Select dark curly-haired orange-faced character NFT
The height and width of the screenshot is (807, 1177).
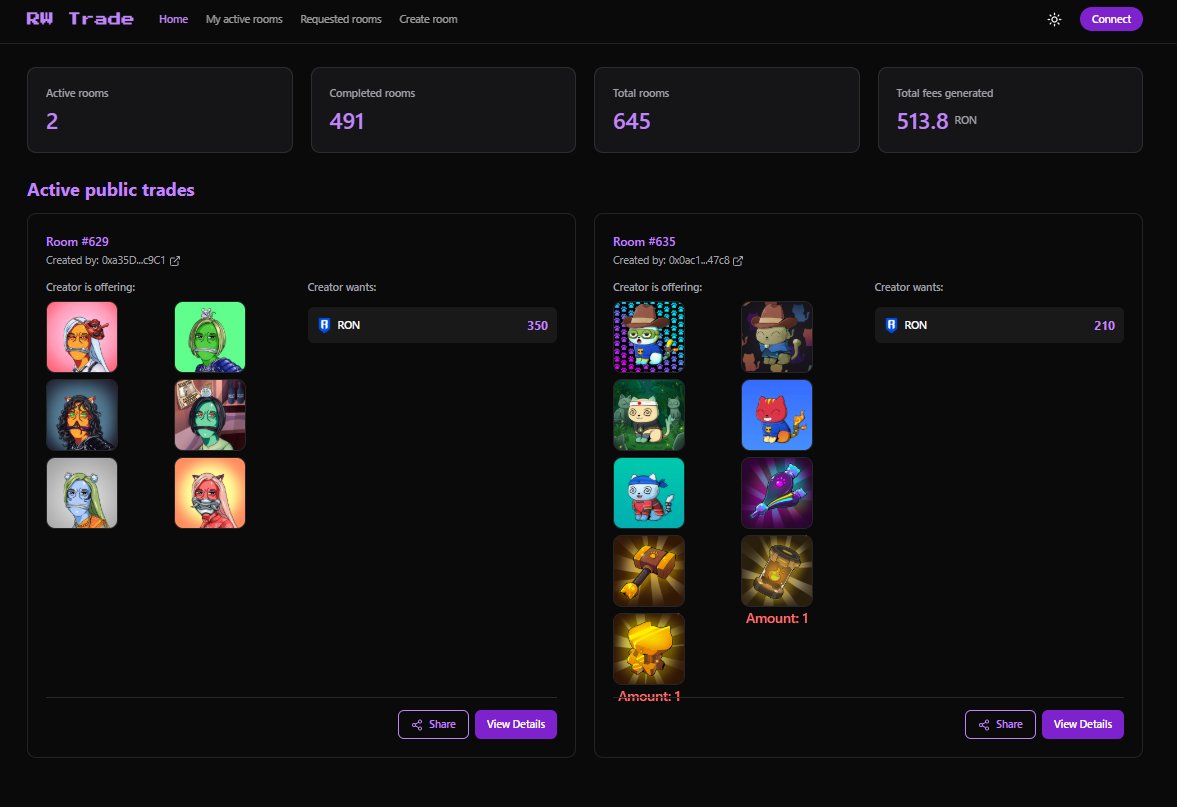(x=82, y=415)
